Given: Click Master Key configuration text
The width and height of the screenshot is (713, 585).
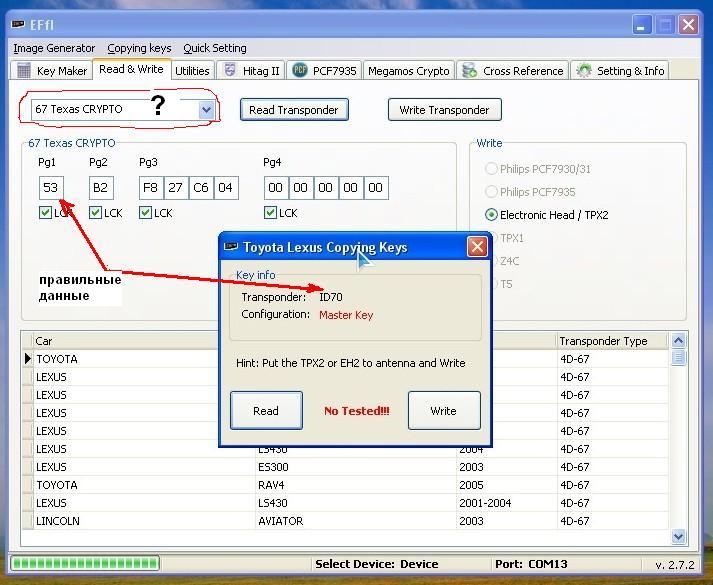Looking at the screenshot, I should coord(346,315).
